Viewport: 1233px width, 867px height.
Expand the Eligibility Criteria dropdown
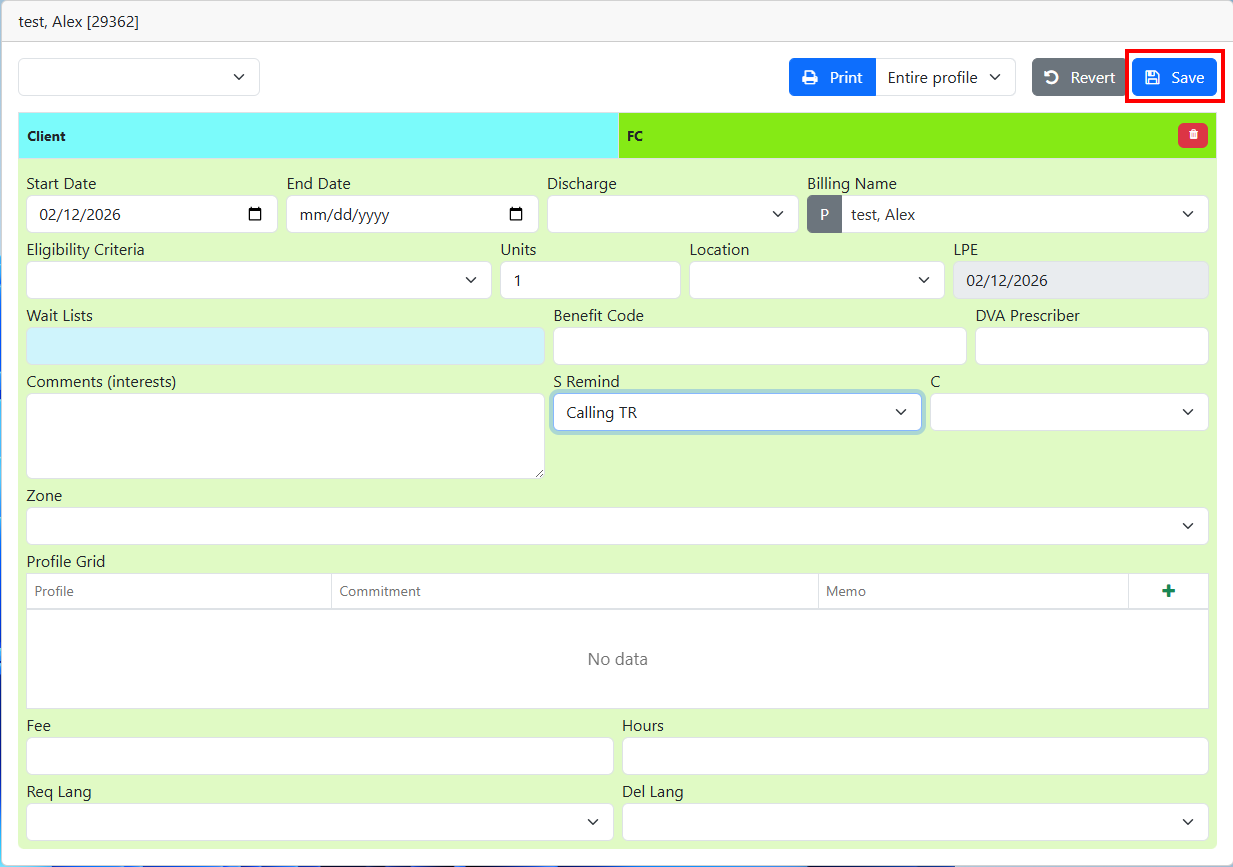click(x=258, y=280)
